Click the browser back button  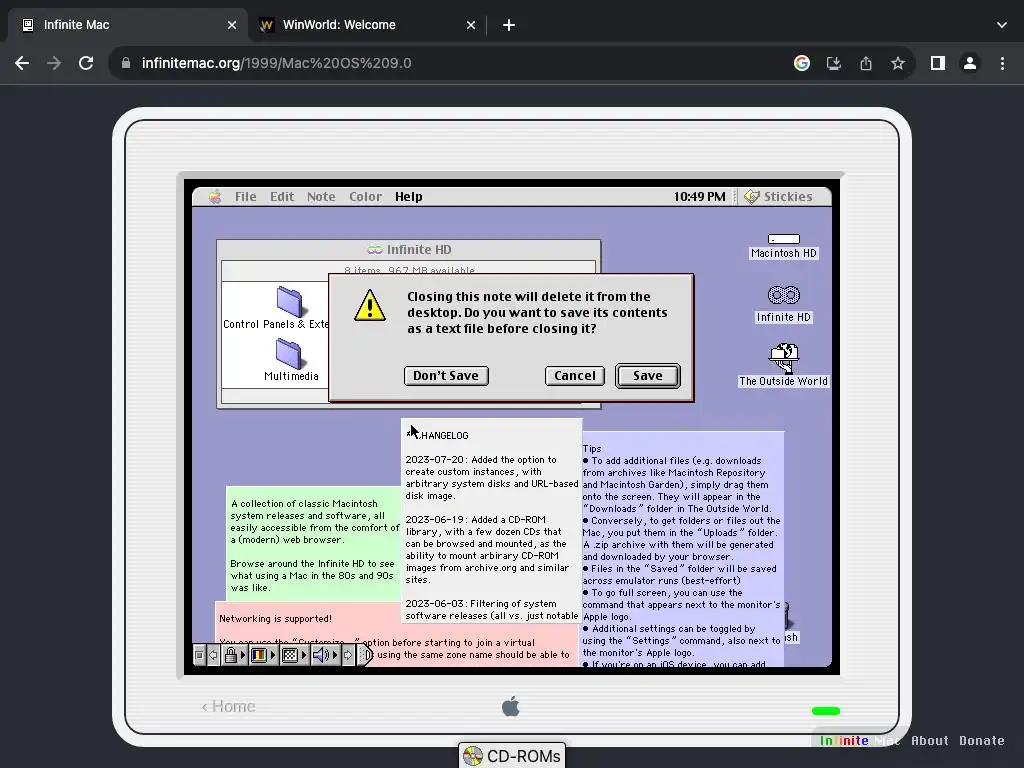(22, 63)
